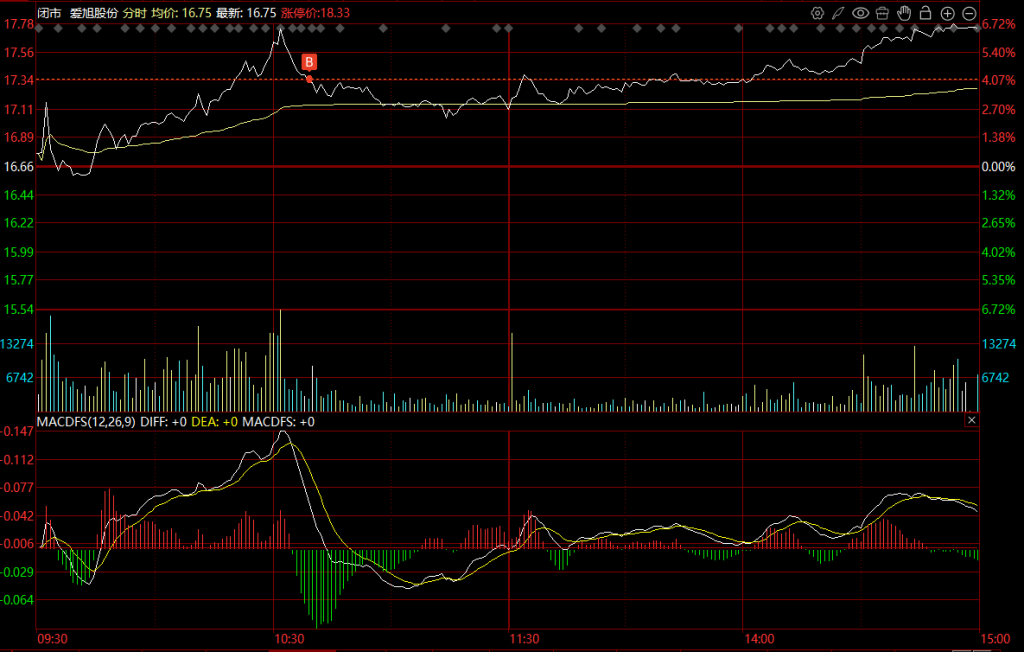
Task: Open chart settings gear icon
Action: pos(817,13)
